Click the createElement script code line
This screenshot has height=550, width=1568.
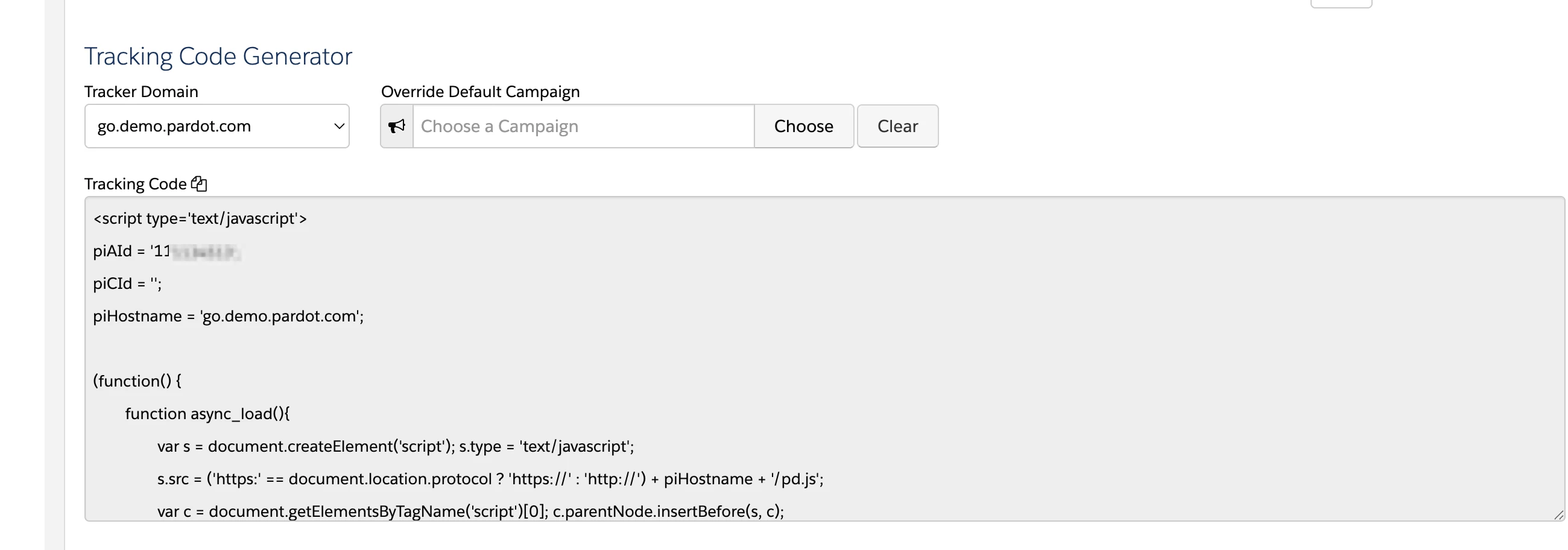click(396, 446)
